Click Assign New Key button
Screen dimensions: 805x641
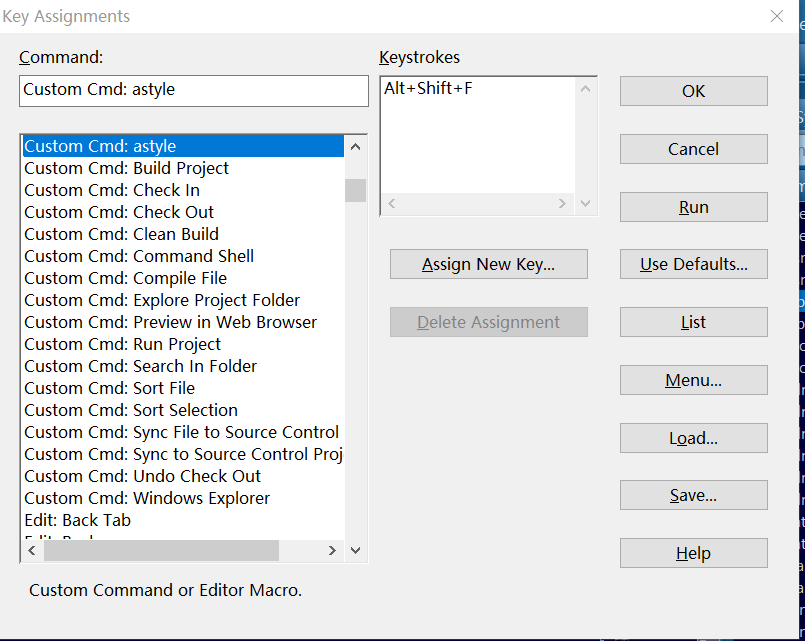click(488, 265)
